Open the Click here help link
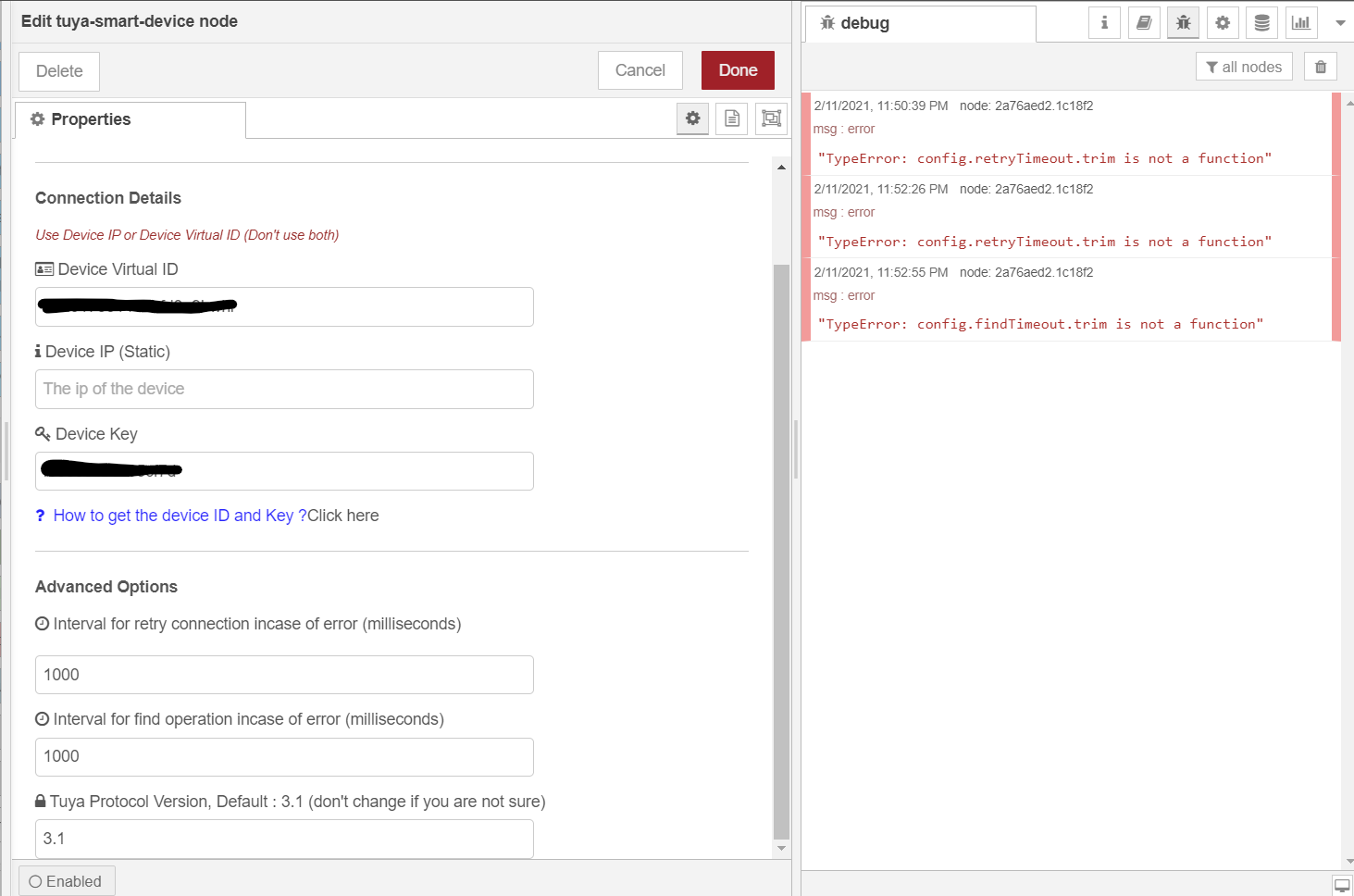 click(x=342, y=515)
